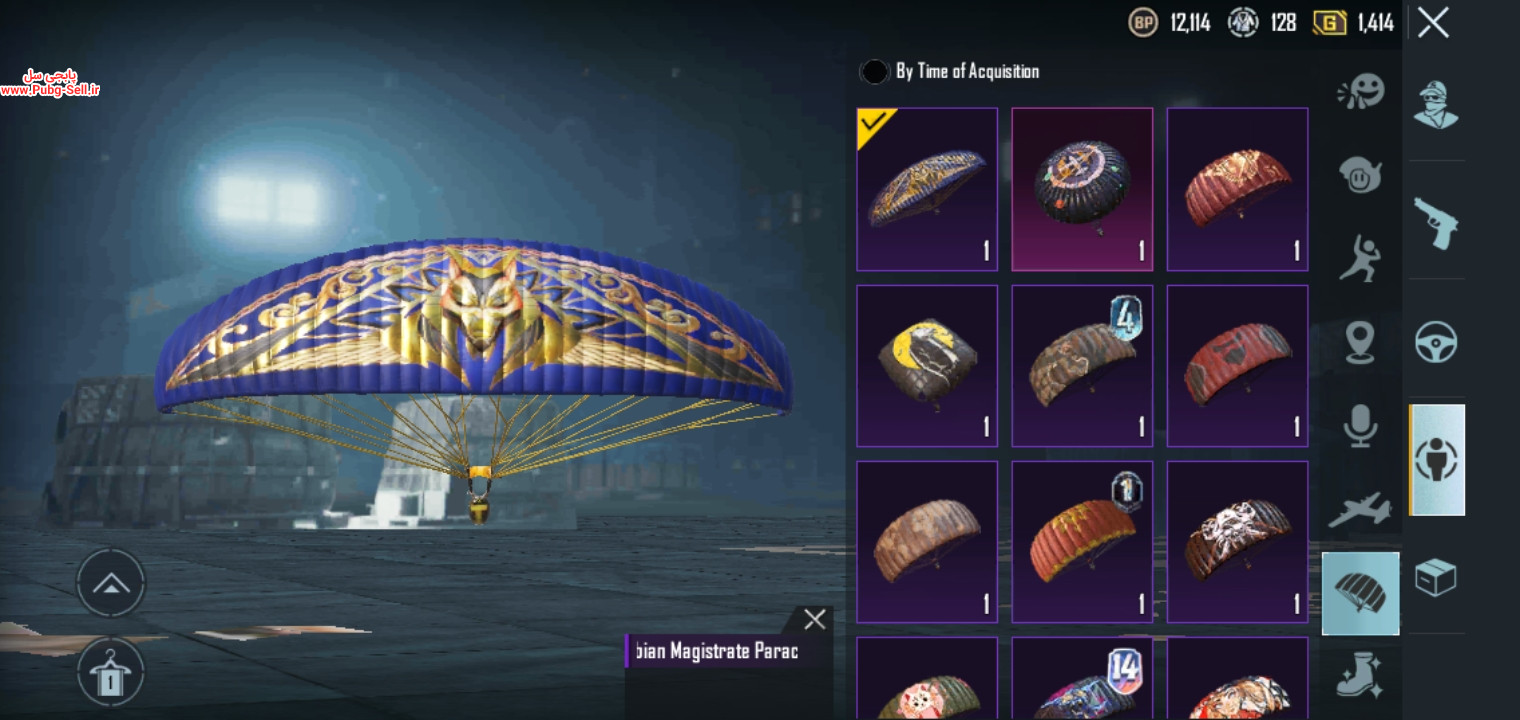This screenshot has height=720, width=1520.
Task: Select the character outfit category icon
Action: [1436, 105]
